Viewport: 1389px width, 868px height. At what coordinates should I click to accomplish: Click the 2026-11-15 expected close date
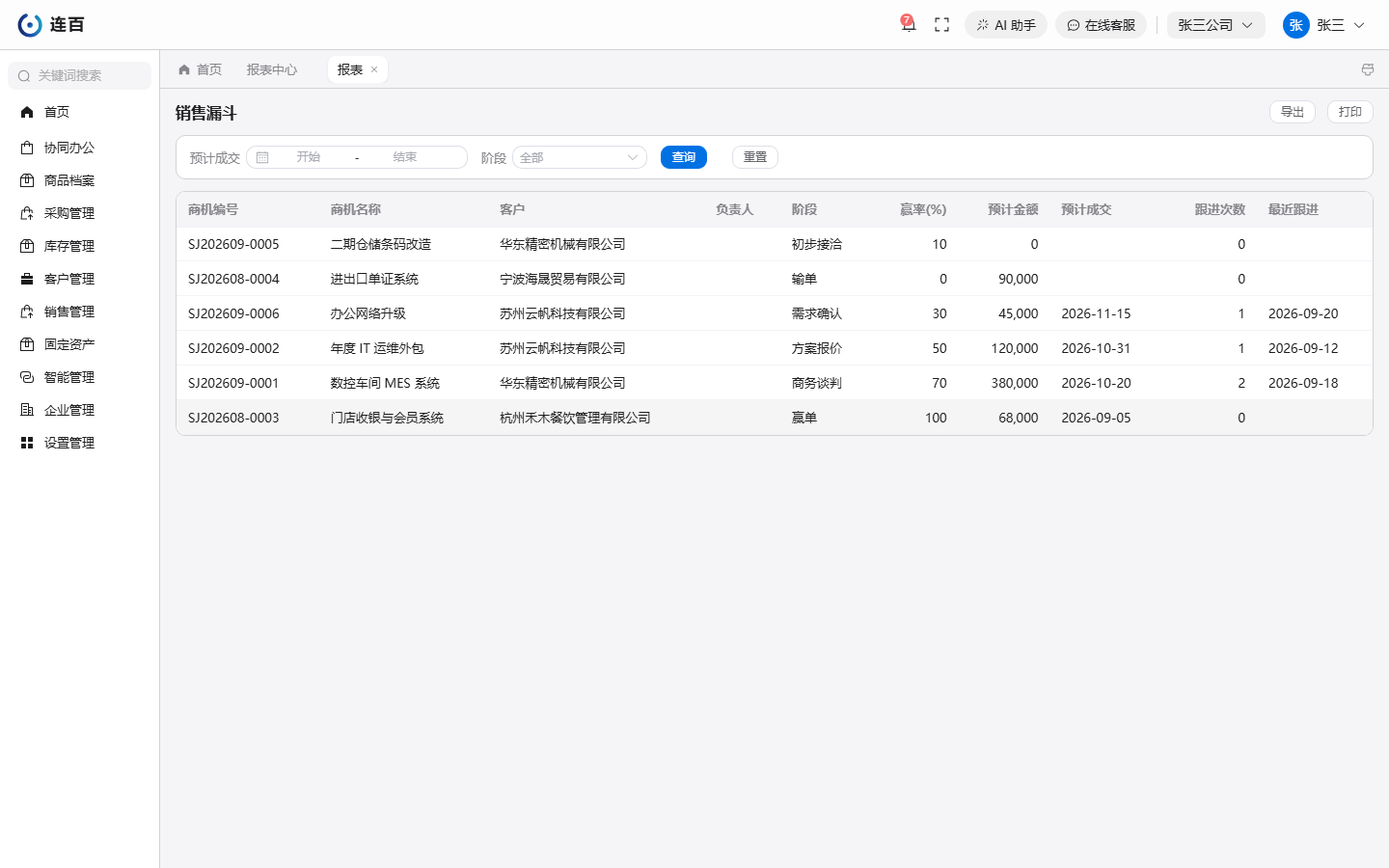tap(1096, 313)
